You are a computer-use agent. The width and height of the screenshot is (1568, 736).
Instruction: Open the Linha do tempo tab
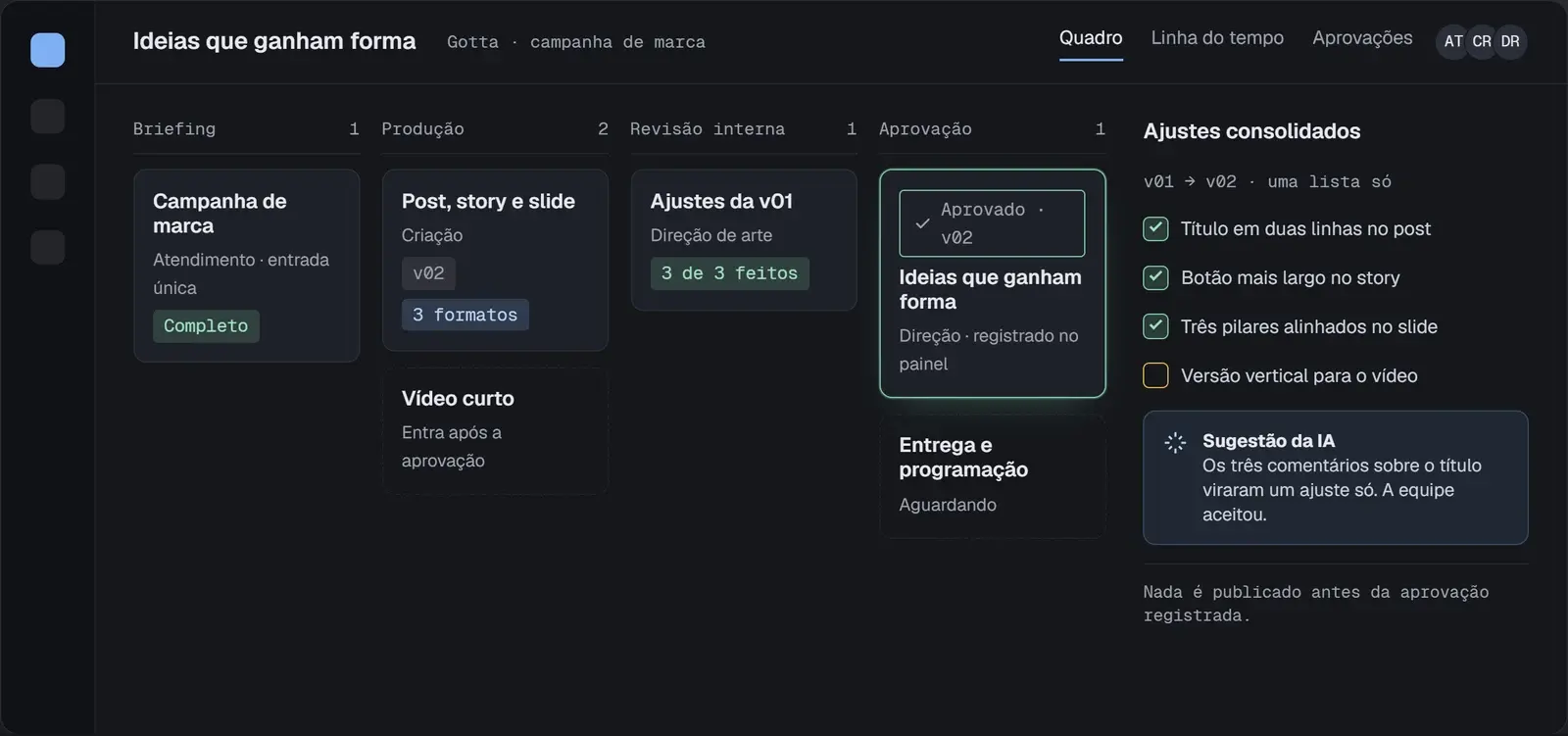1217,38
